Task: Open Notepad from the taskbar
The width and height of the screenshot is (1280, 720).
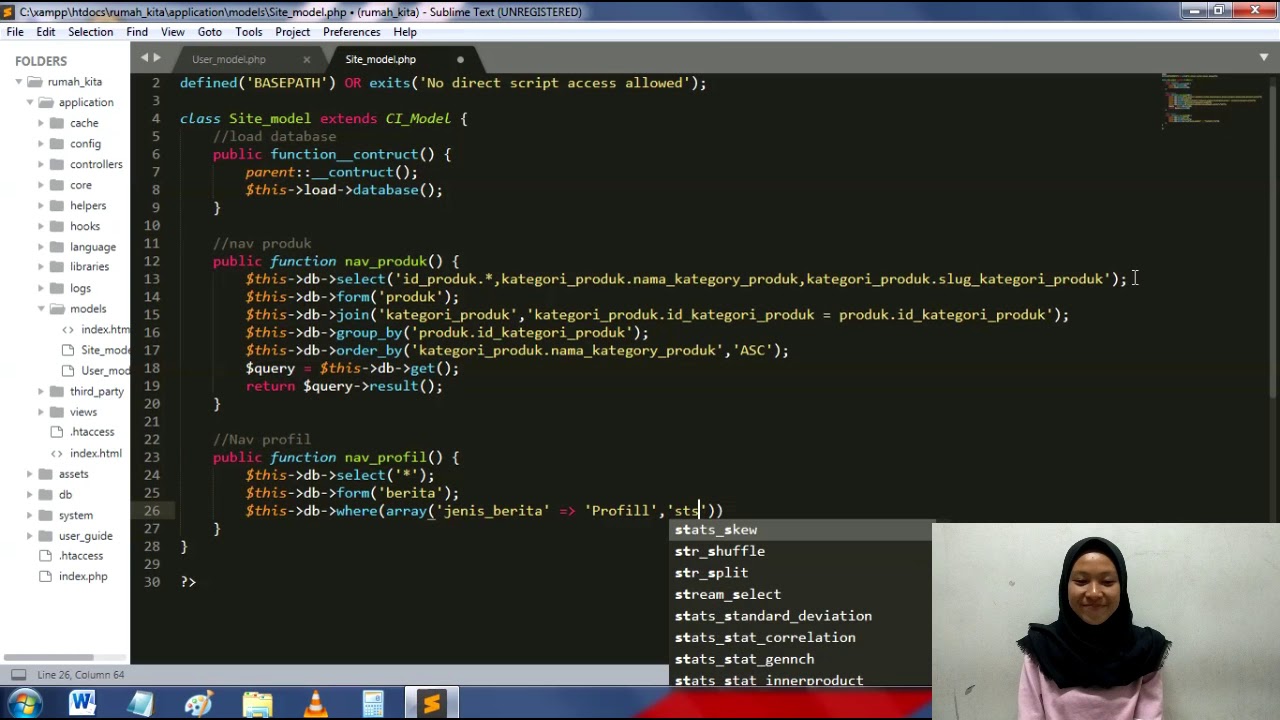Action: point(140,704)
